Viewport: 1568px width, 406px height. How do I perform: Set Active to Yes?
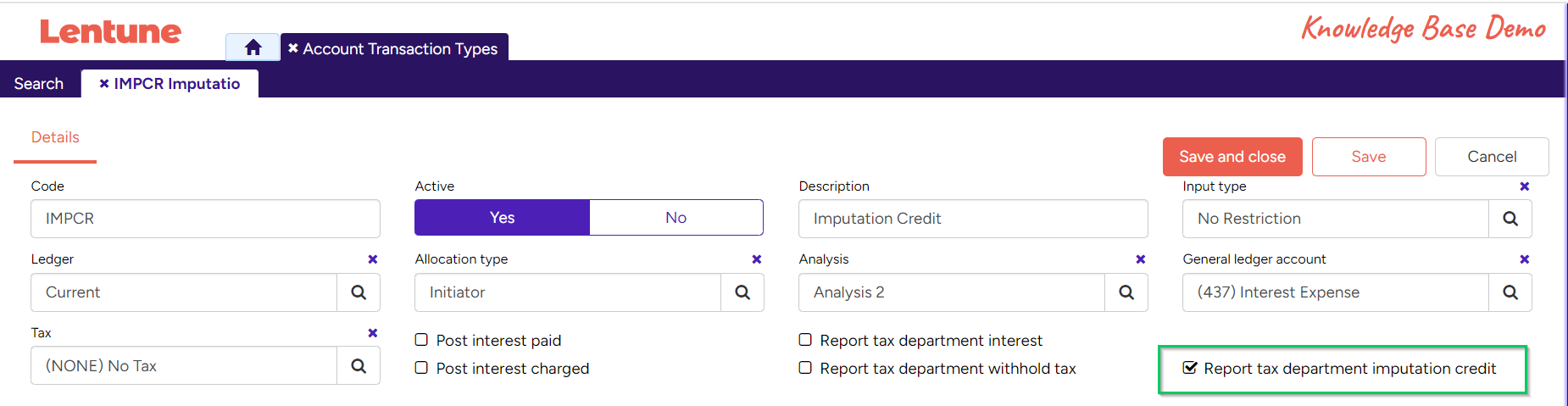tap(502, 218)
